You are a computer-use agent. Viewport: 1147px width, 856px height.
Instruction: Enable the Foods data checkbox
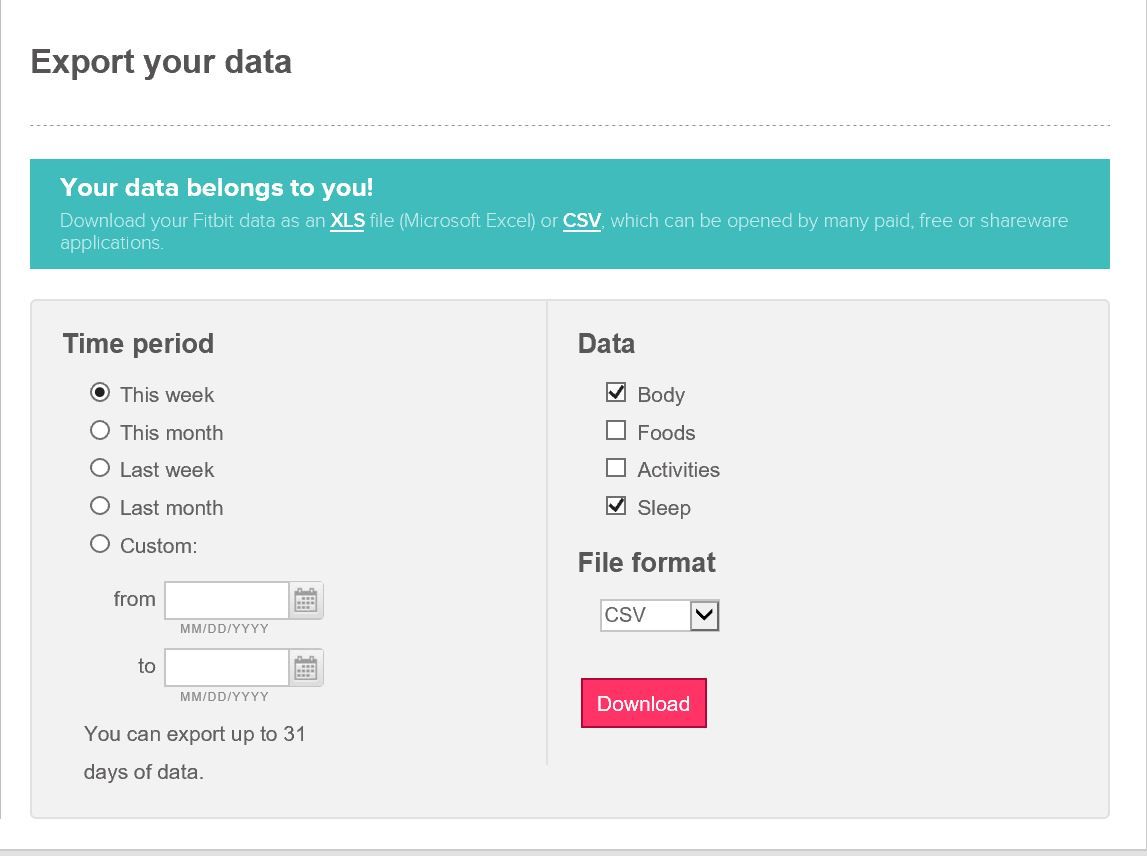[x=616, y=431]
